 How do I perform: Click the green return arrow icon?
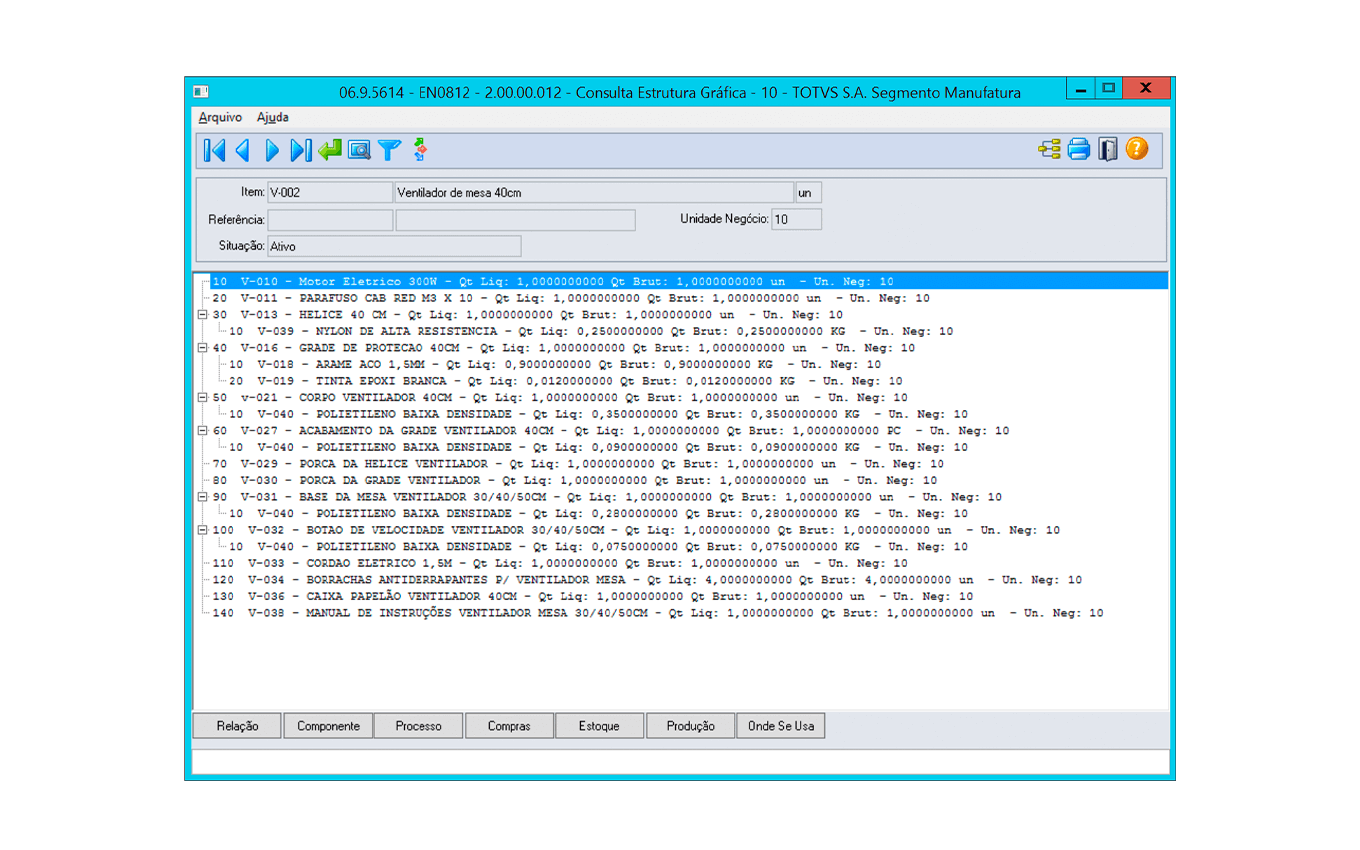[330, 150]
